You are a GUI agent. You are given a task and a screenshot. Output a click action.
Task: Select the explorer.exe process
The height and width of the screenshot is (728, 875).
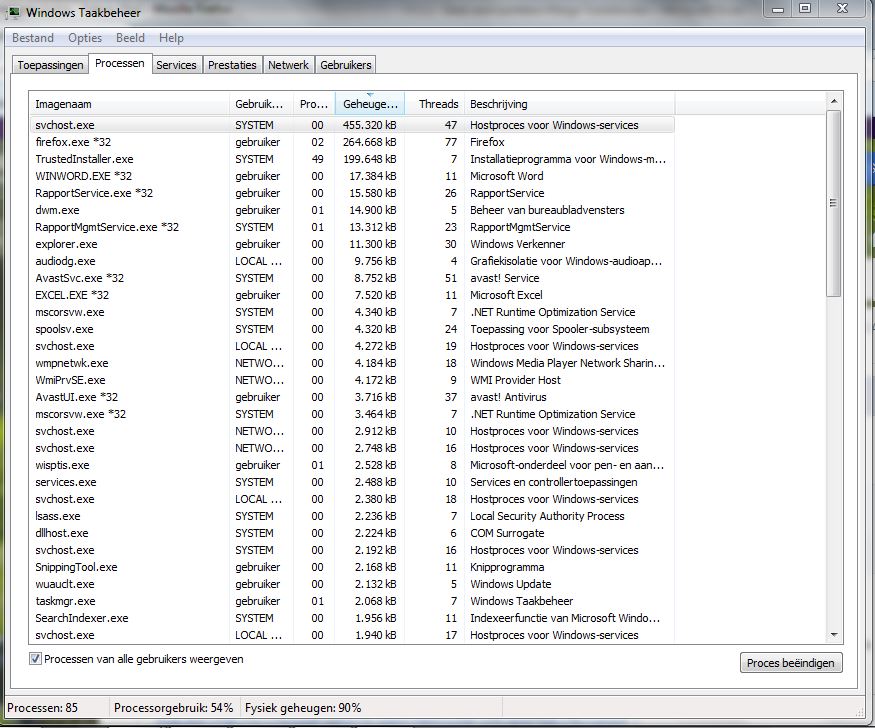352,244
